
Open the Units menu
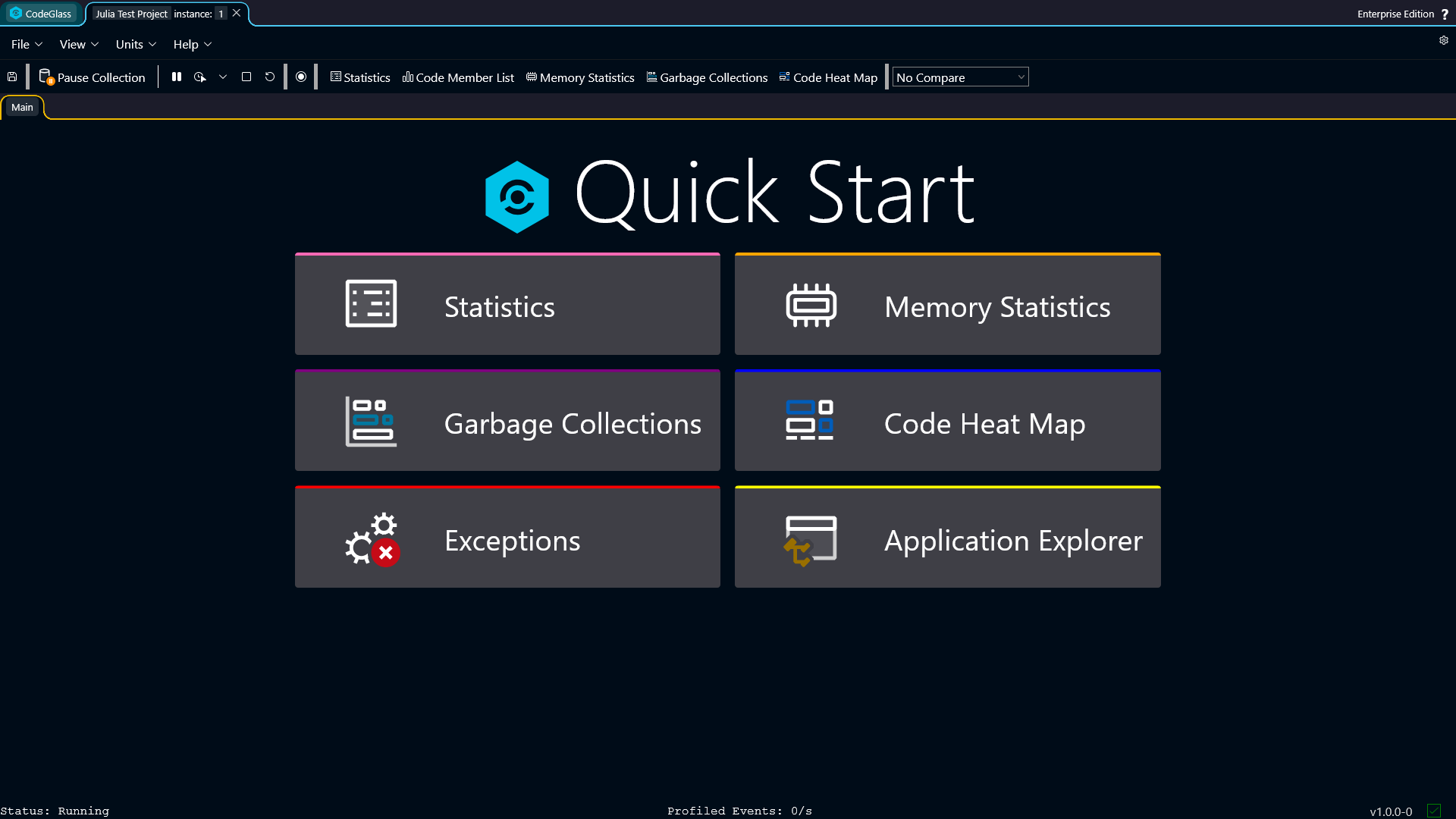[136, 45]
